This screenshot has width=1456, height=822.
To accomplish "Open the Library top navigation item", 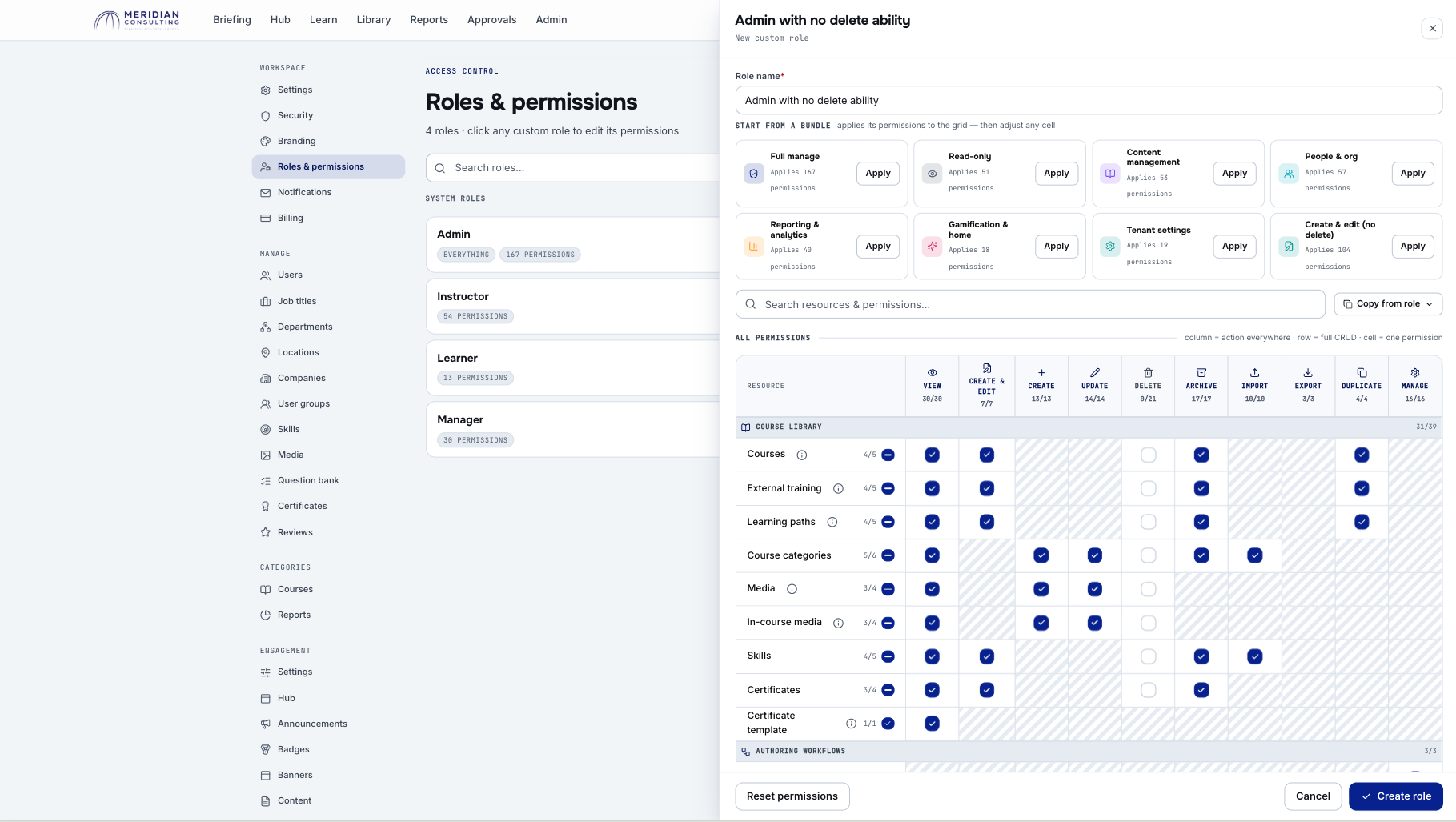I will point(374,20).
